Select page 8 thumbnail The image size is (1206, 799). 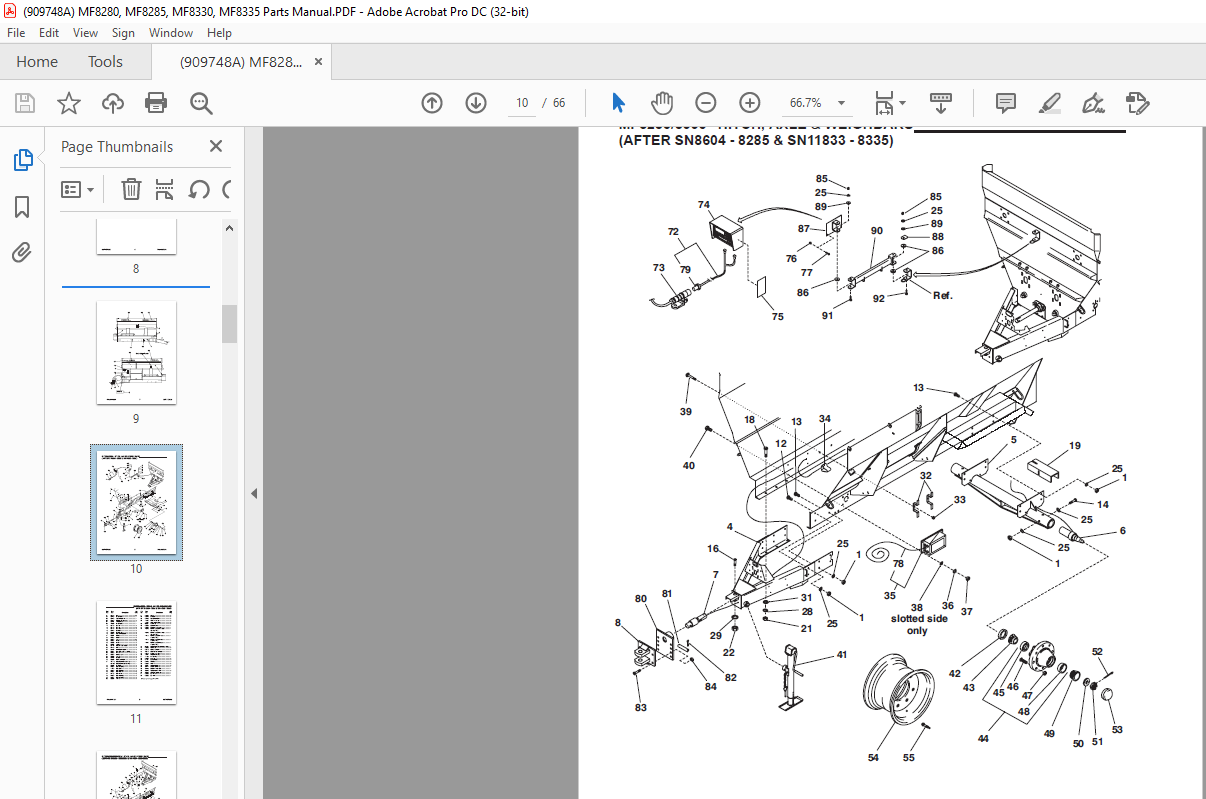click(136, 236)
